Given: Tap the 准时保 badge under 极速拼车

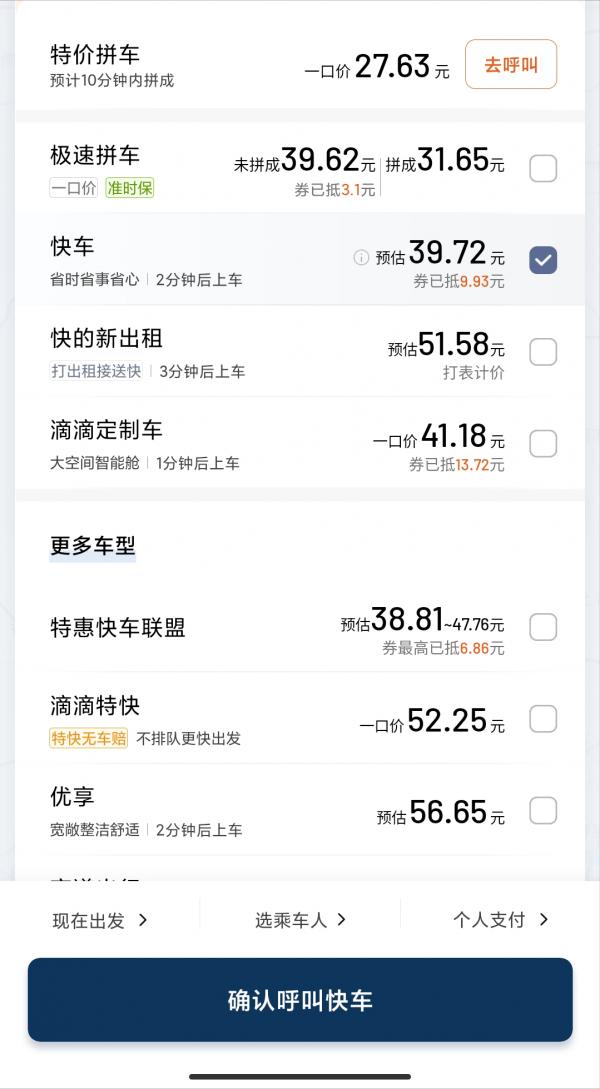Looking at the screenshot, I should [129, 187].
